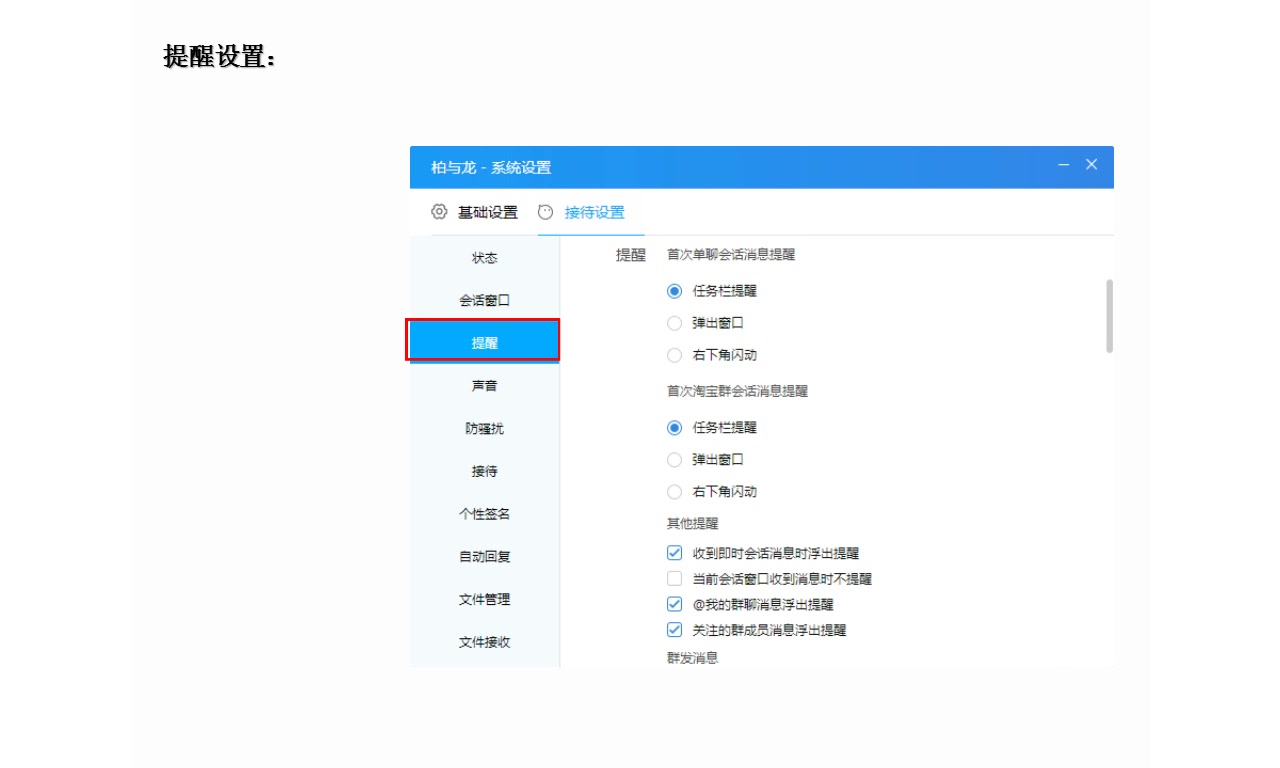The height and width of the screenshot is (768, 1280).
Task: Open the 声音 settings section
Action: click(x=485, y=386)
